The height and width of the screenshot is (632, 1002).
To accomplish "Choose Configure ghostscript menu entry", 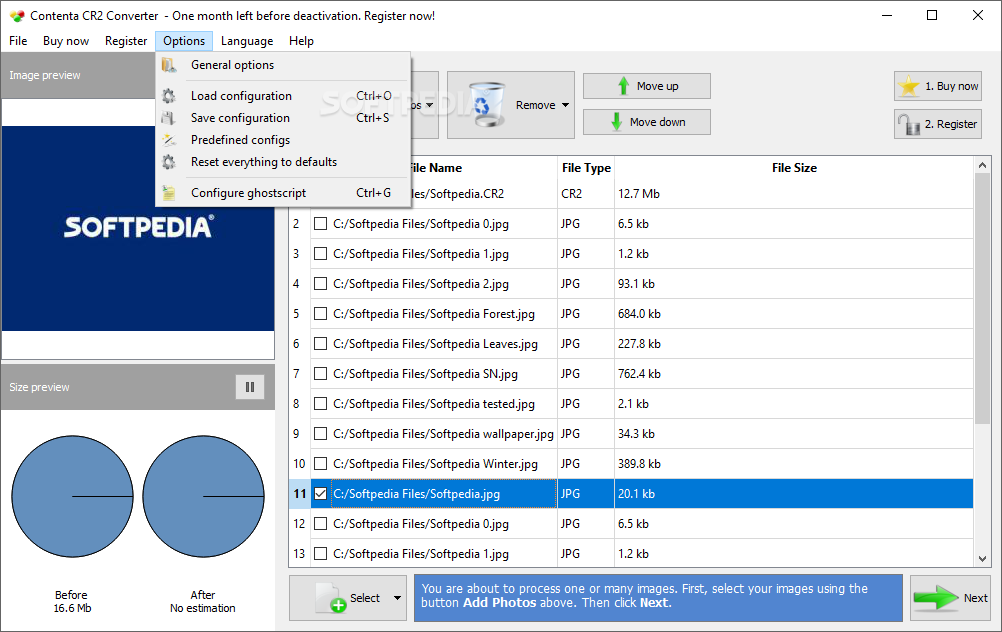I will [x=282, y=193].
